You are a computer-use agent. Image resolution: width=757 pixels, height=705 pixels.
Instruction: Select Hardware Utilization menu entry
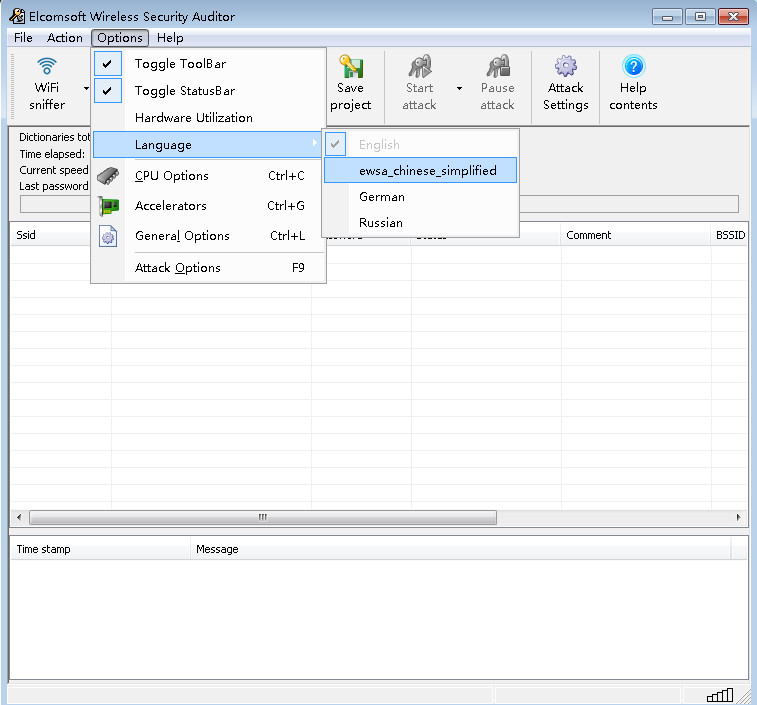[x=208, y=118]
